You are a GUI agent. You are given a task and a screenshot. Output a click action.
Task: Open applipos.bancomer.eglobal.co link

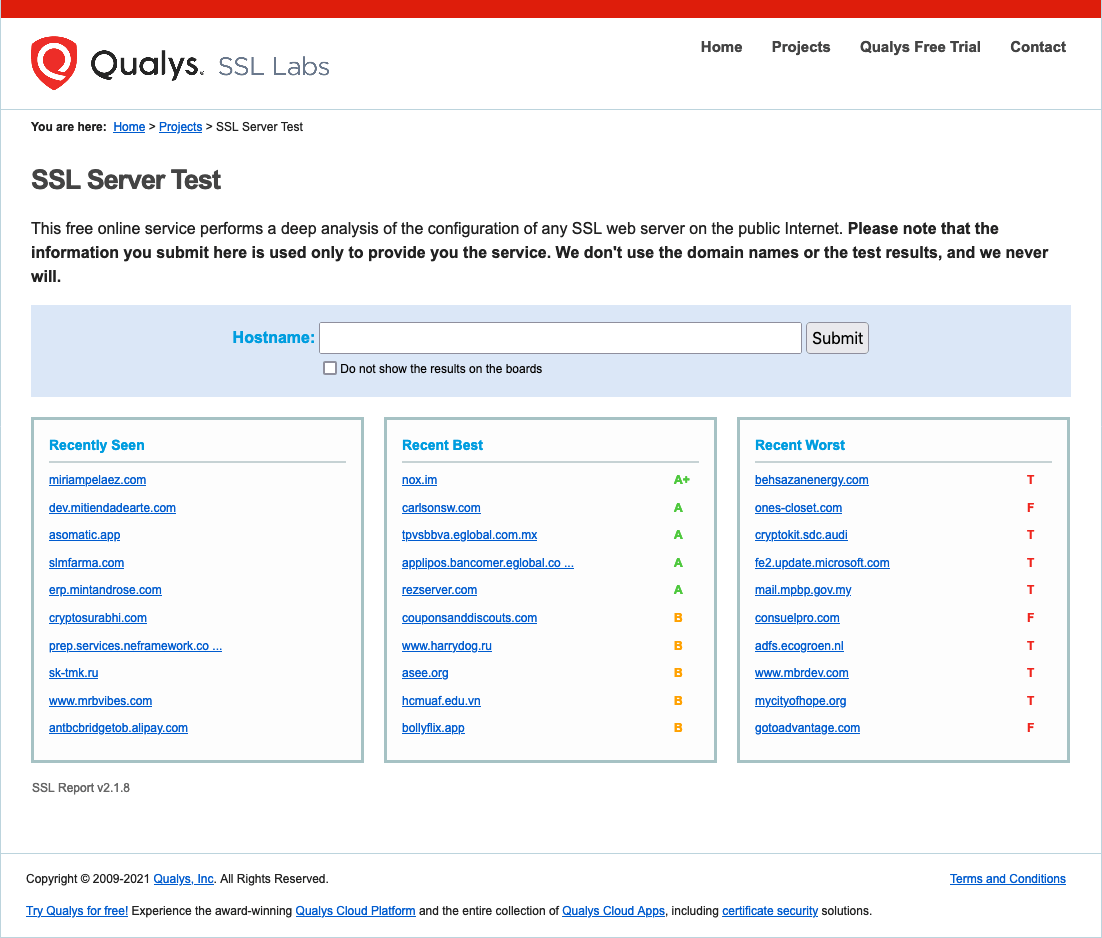[488, 563]
